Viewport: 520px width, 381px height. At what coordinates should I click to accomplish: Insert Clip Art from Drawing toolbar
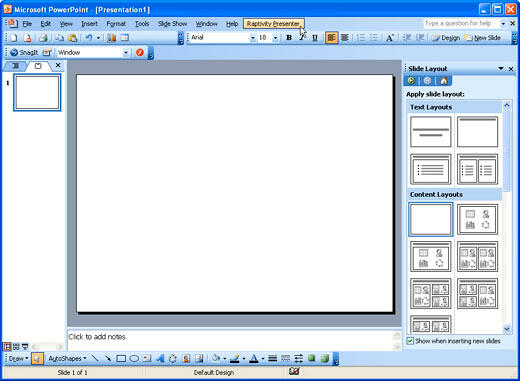tap(186, 359)
